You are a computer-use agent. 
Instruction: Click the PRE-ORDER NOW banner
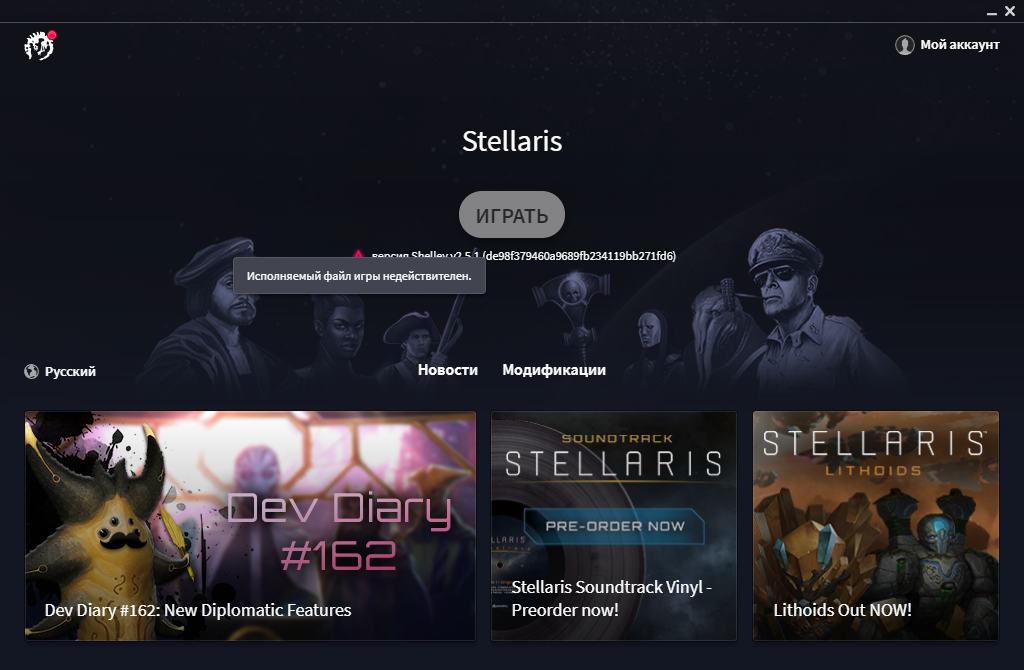pyautogui.click(x=614, y=526)
